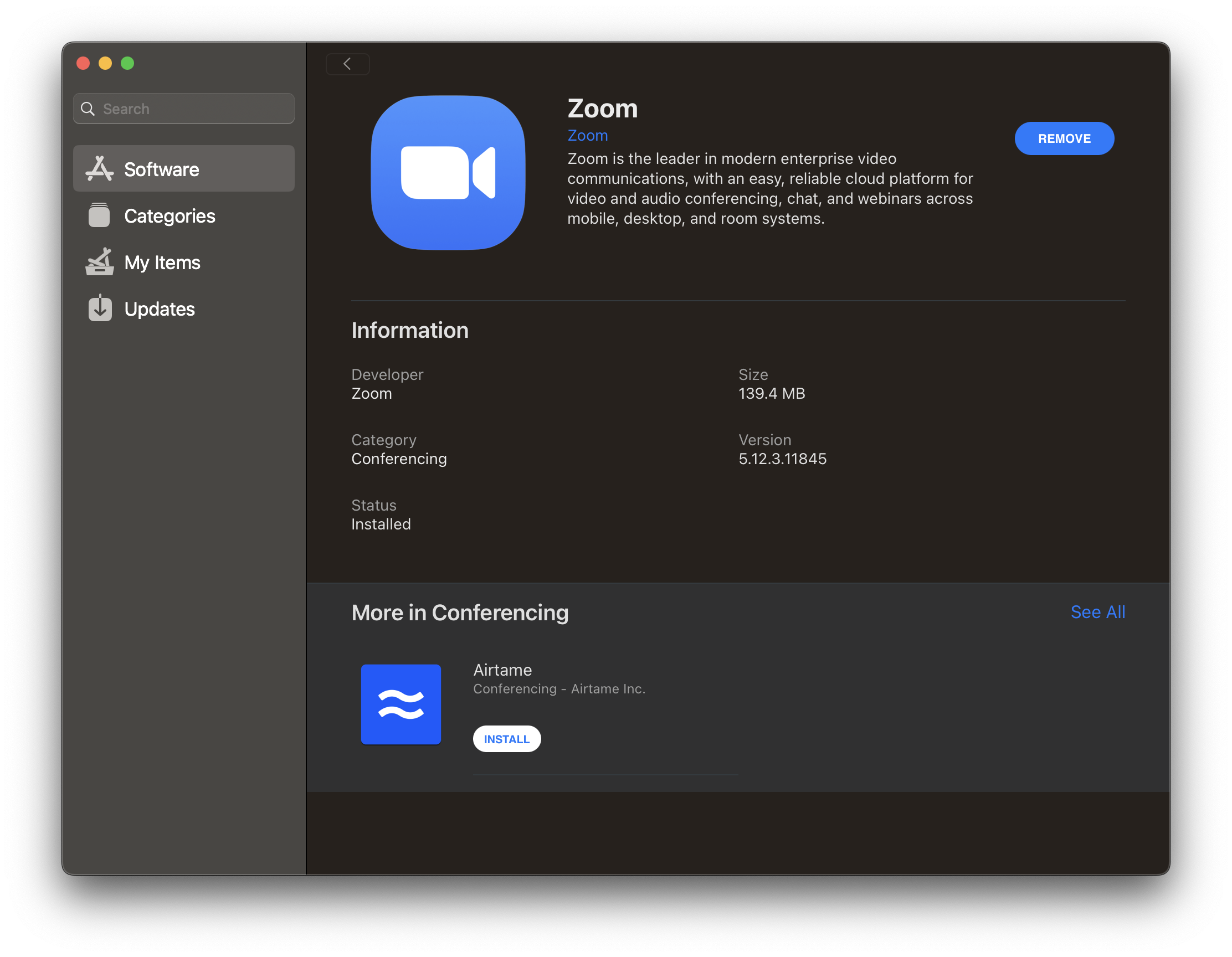Open the Categories section label
Screen dimensions: 1232x957
(x=169, y=216)
